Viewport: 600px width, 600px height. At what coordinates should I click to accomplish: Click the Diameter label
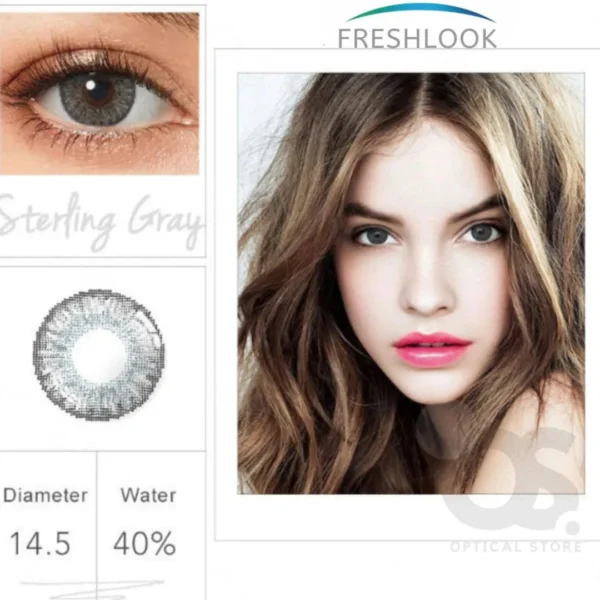click(45, 495)
